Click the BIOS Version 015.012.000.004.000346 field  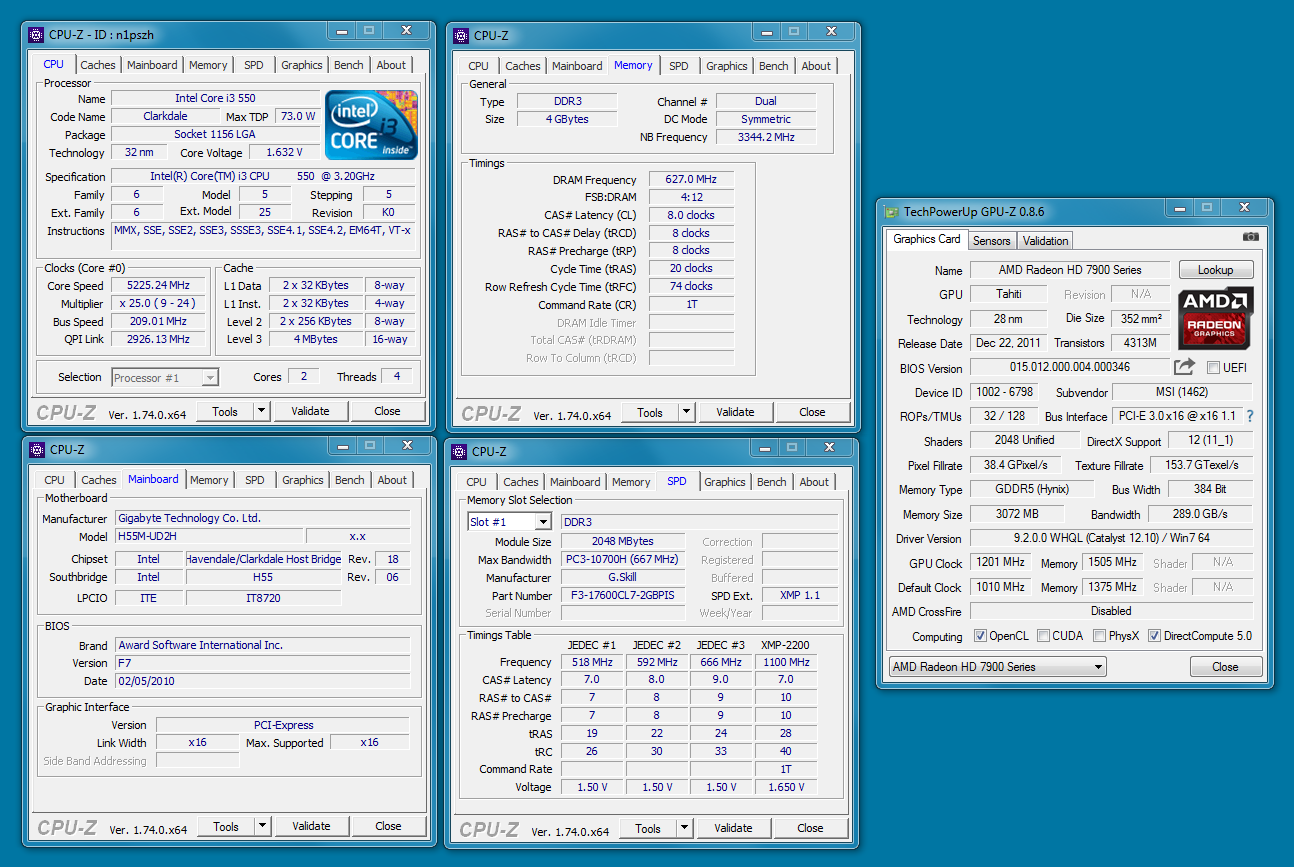pos(1069,367)
